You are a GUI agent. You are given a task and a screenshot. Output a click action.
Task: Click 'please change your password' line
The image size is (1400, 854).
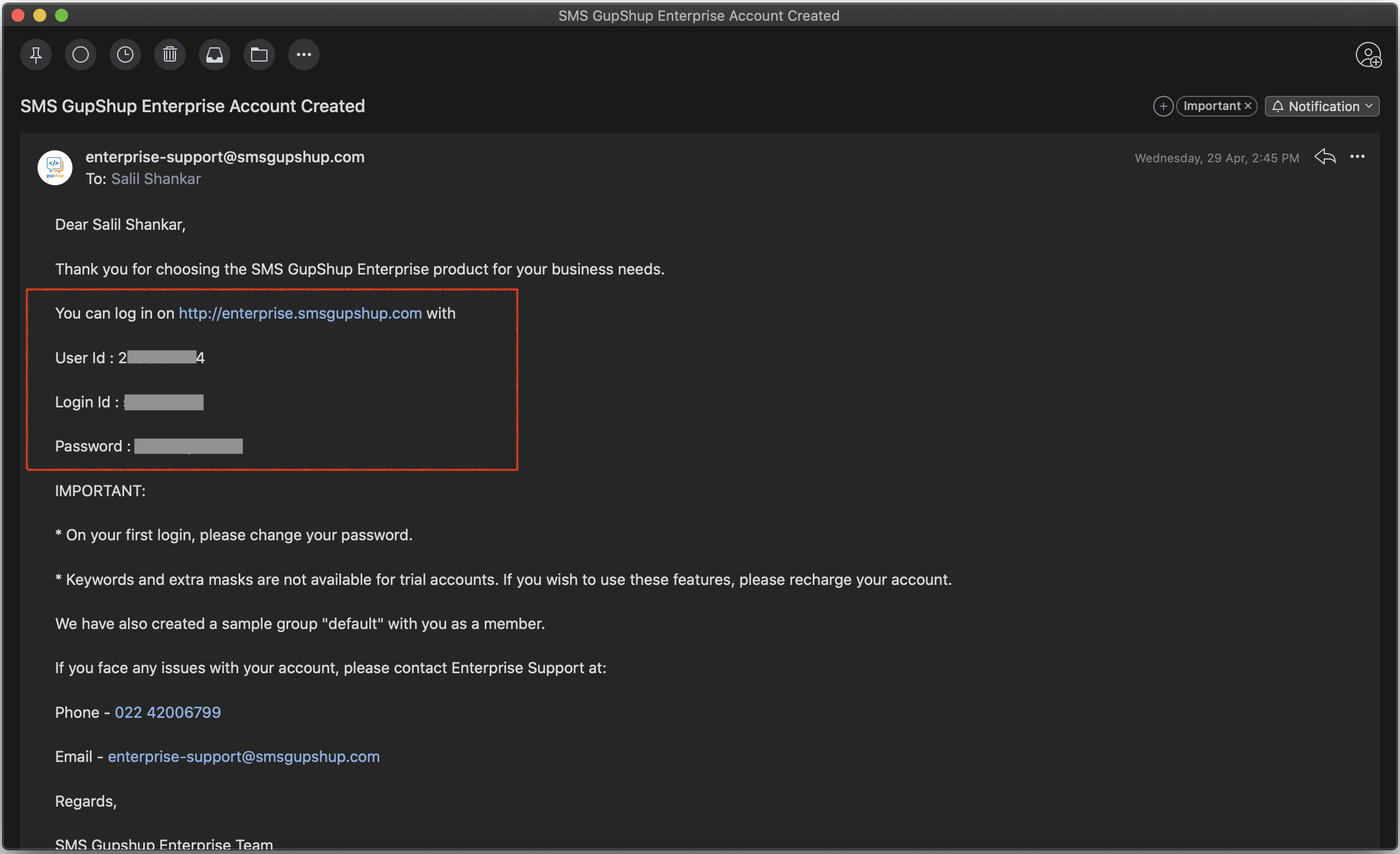pyautogui.click(x=234, y=535)
